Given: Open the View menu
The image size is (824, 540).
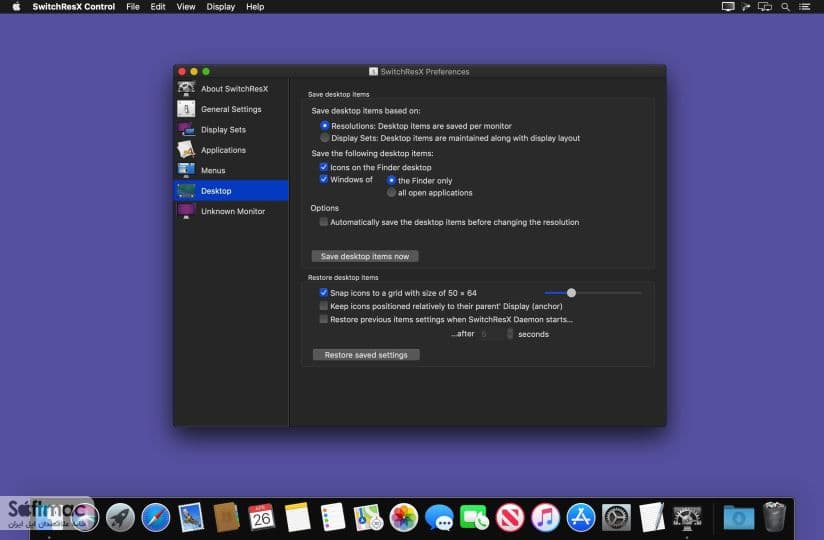Looking at the screenshot, I should (x=186, y=7).
